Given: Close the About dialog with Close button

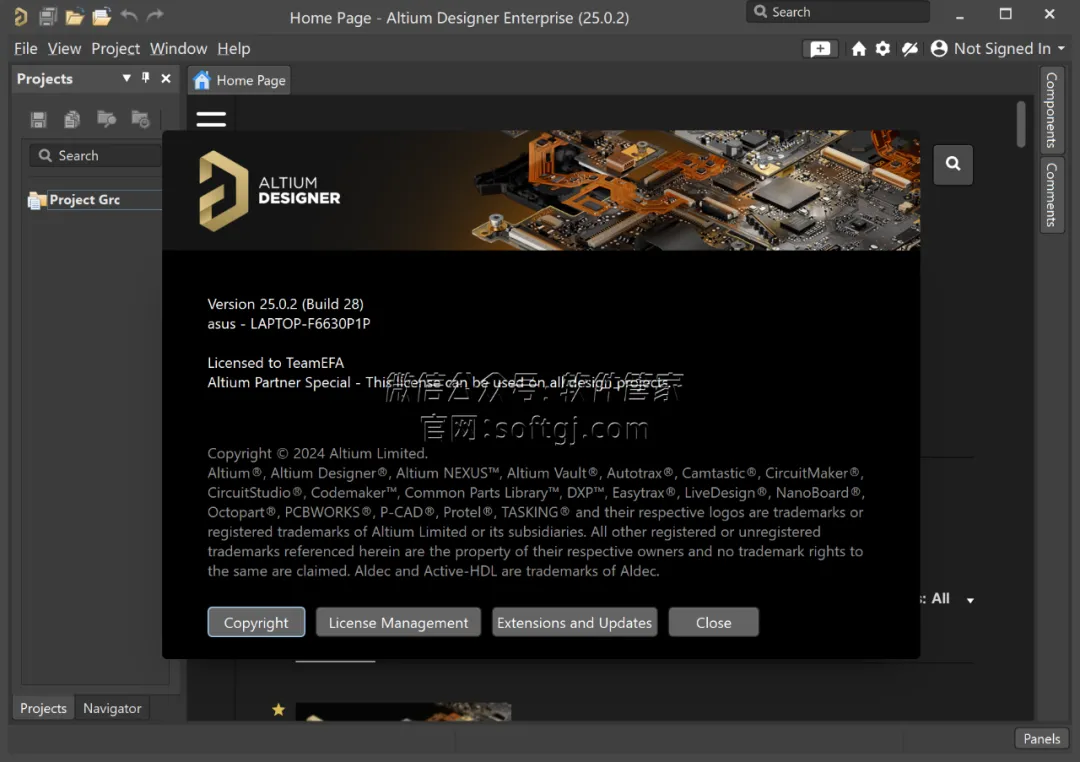Looking at the screenshot, I should click(x=714, y=623).
